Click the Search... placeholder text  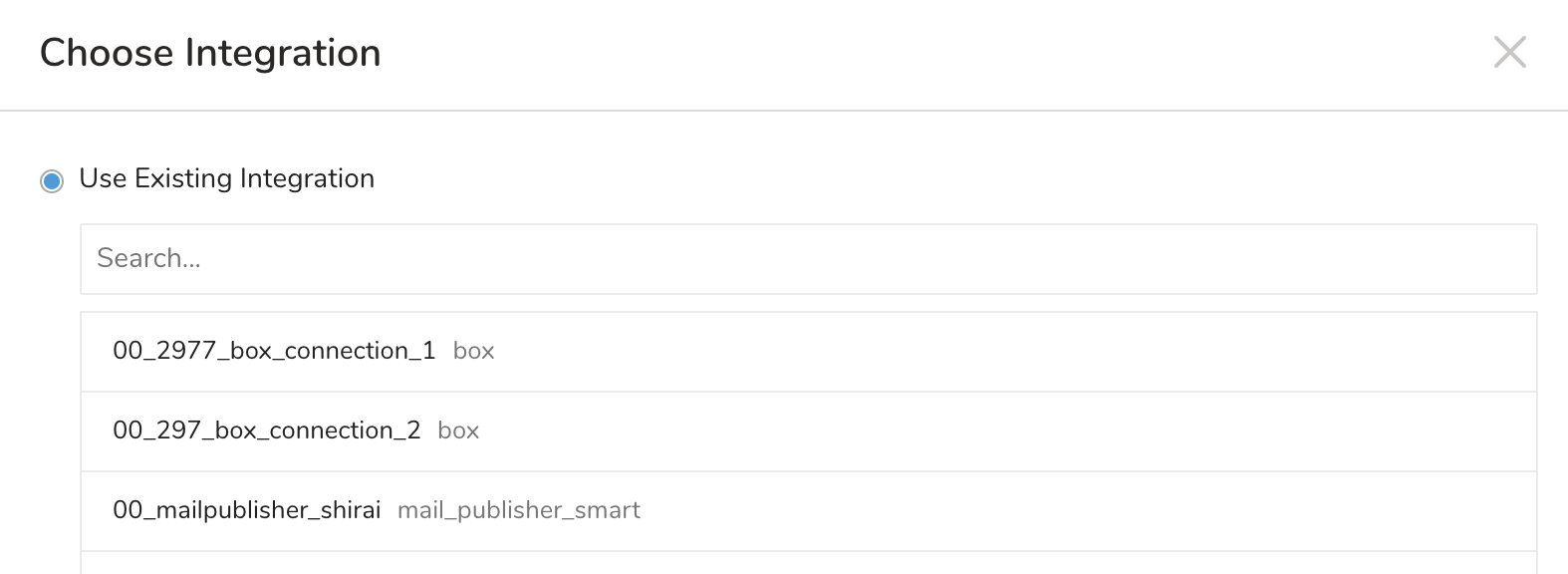pyautogui.click(x=148, y=259)
